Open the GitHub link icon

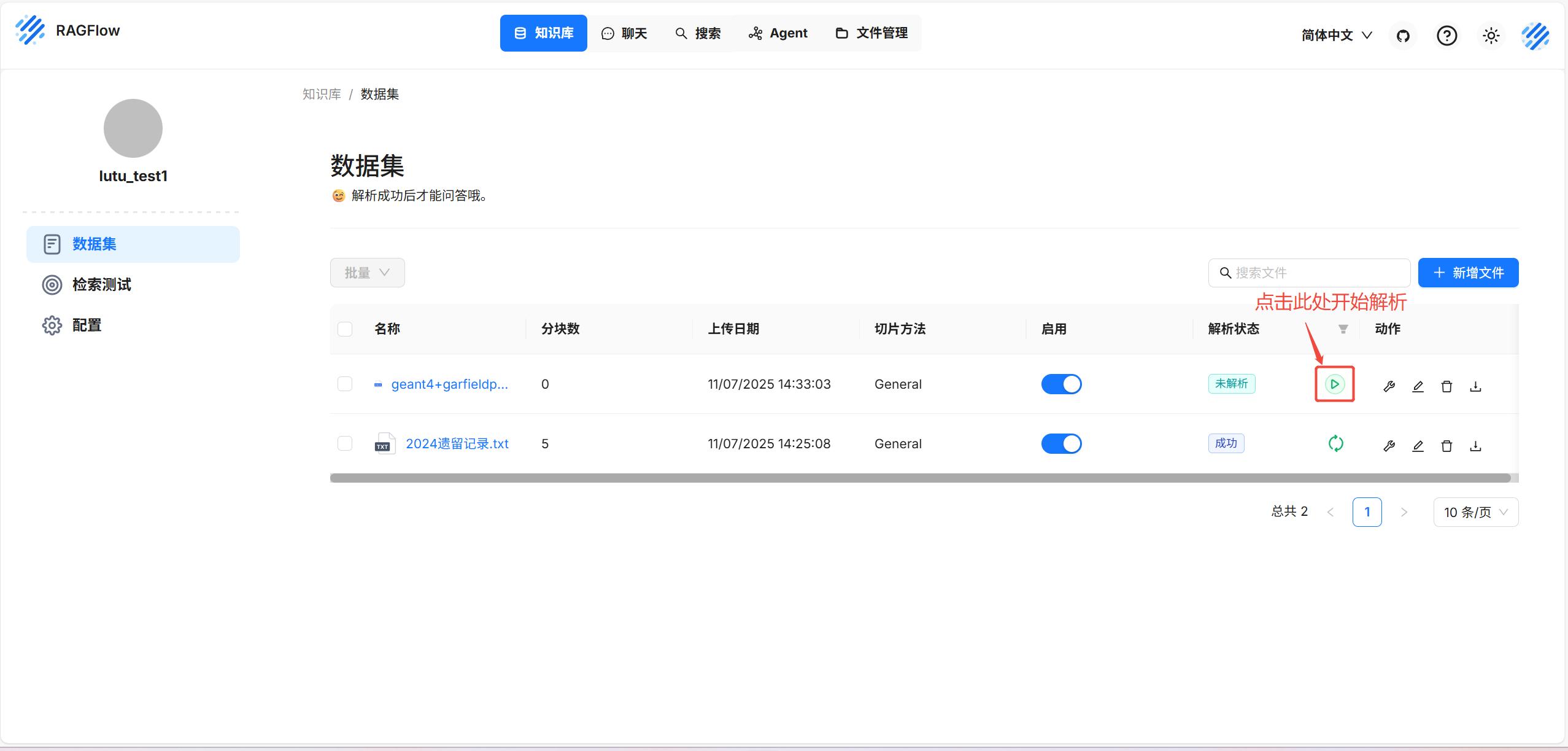point(1403,36)
